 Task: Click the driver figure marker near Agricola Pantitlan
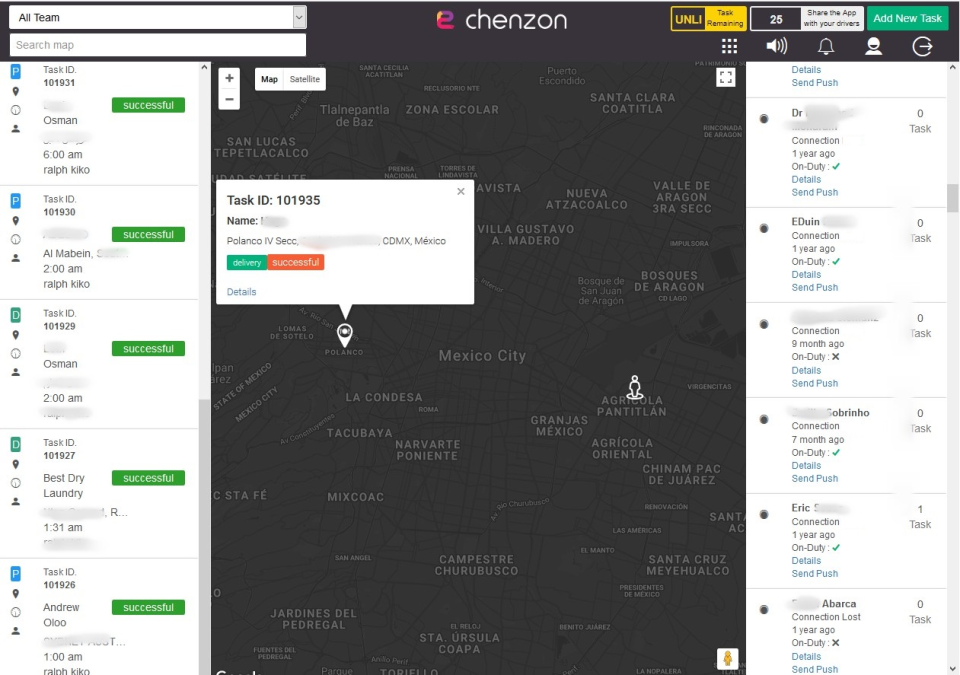[635, 388]
